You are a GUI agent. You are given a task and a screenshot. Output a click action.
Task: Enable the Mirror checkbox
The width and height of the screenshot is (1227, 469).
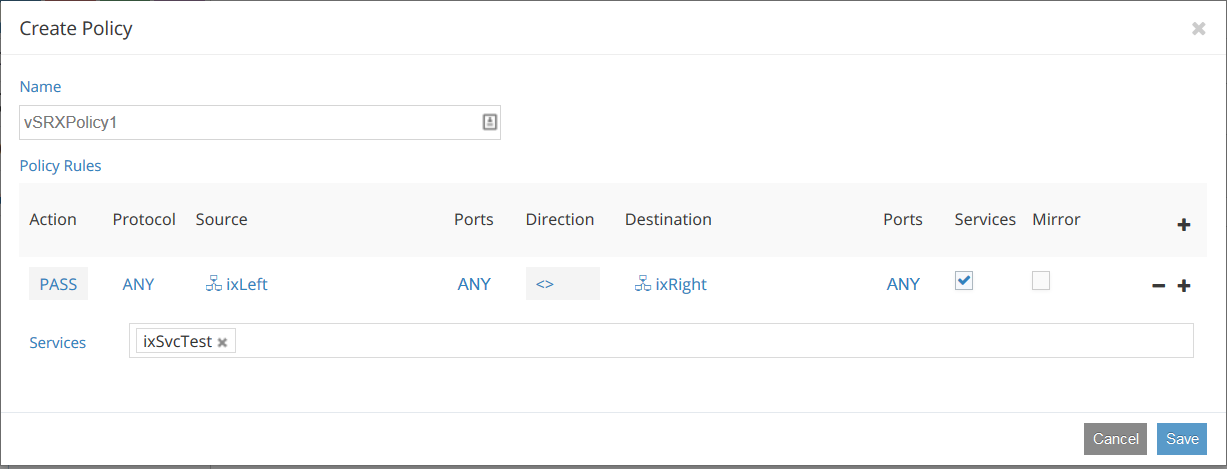click(x=1041, y=281)
